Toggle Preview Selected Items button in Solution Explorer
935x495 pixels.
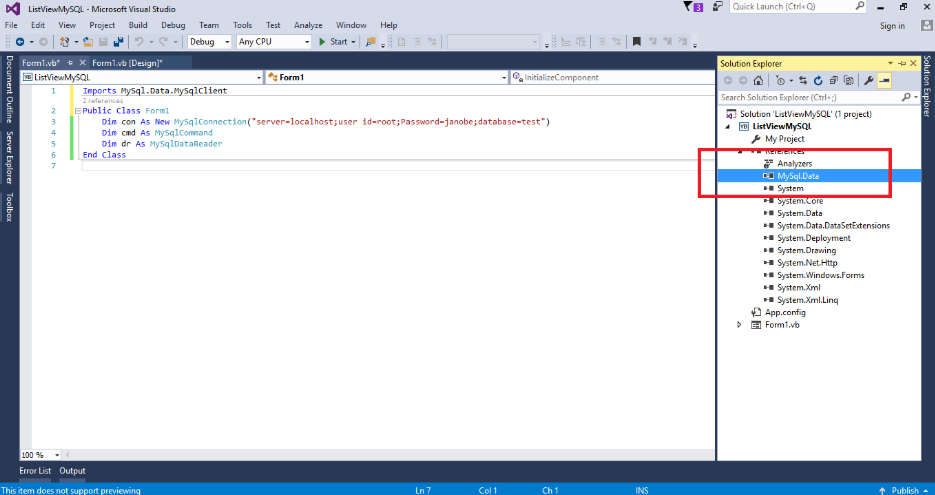(x=884, y=81)
